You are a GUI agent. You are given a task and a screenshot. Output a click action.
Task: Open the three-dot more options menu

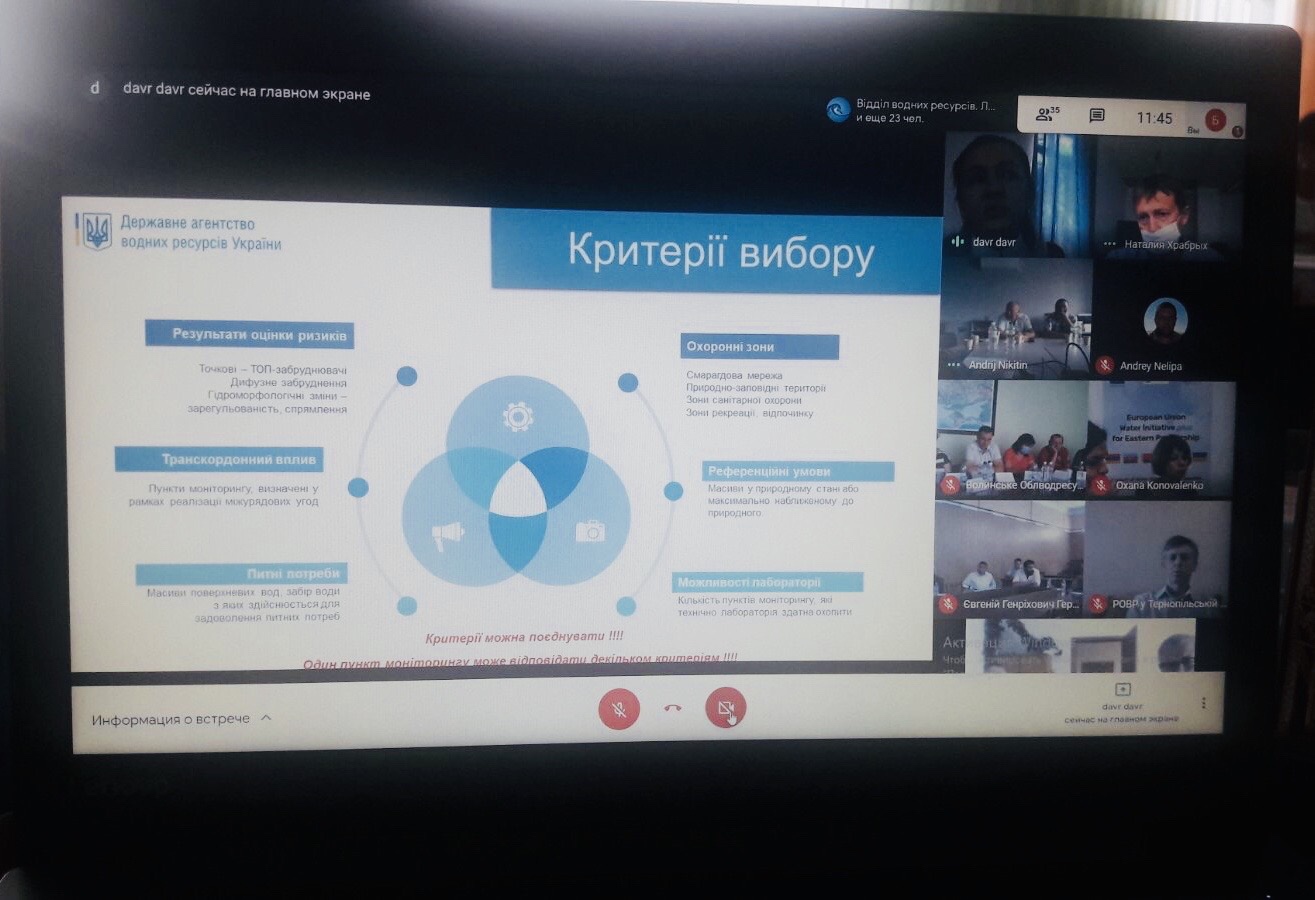(x=1203, y=704)
